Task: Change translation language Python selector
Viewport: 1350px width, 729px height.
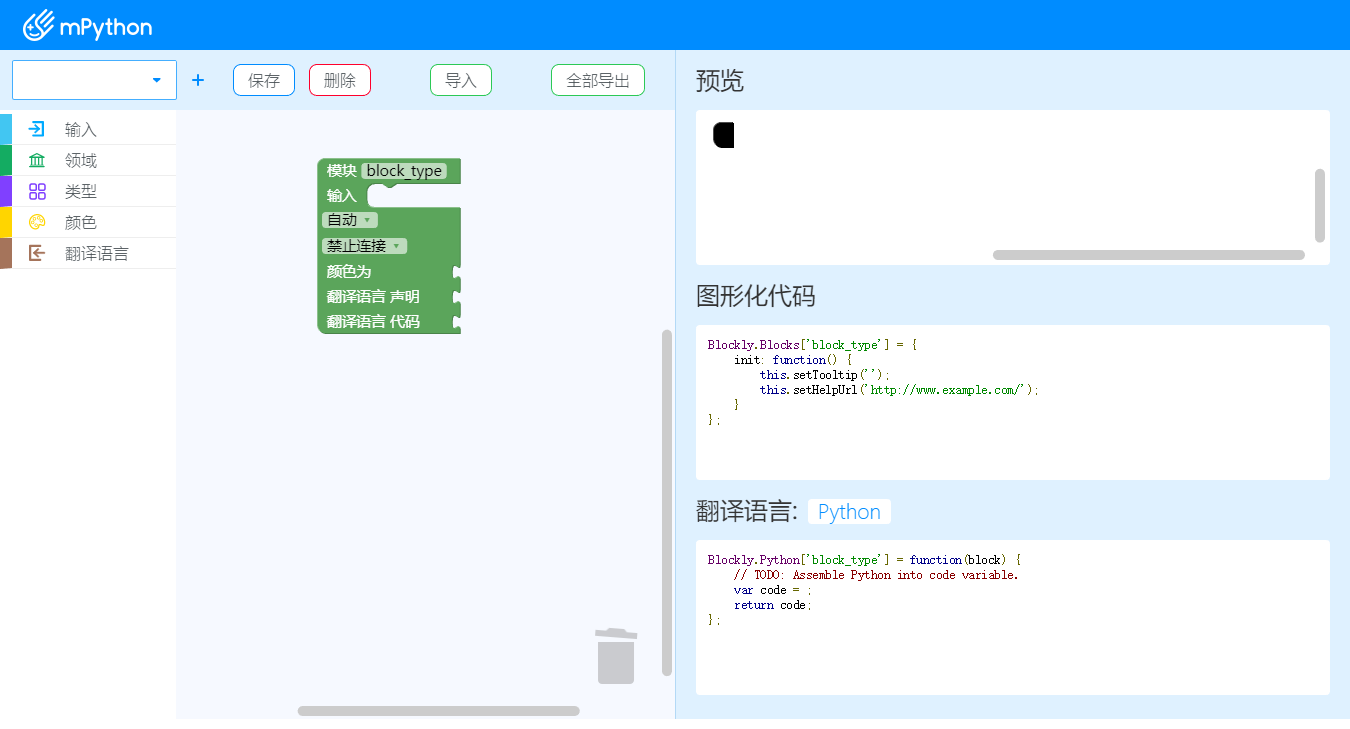Action: (849, 512)
